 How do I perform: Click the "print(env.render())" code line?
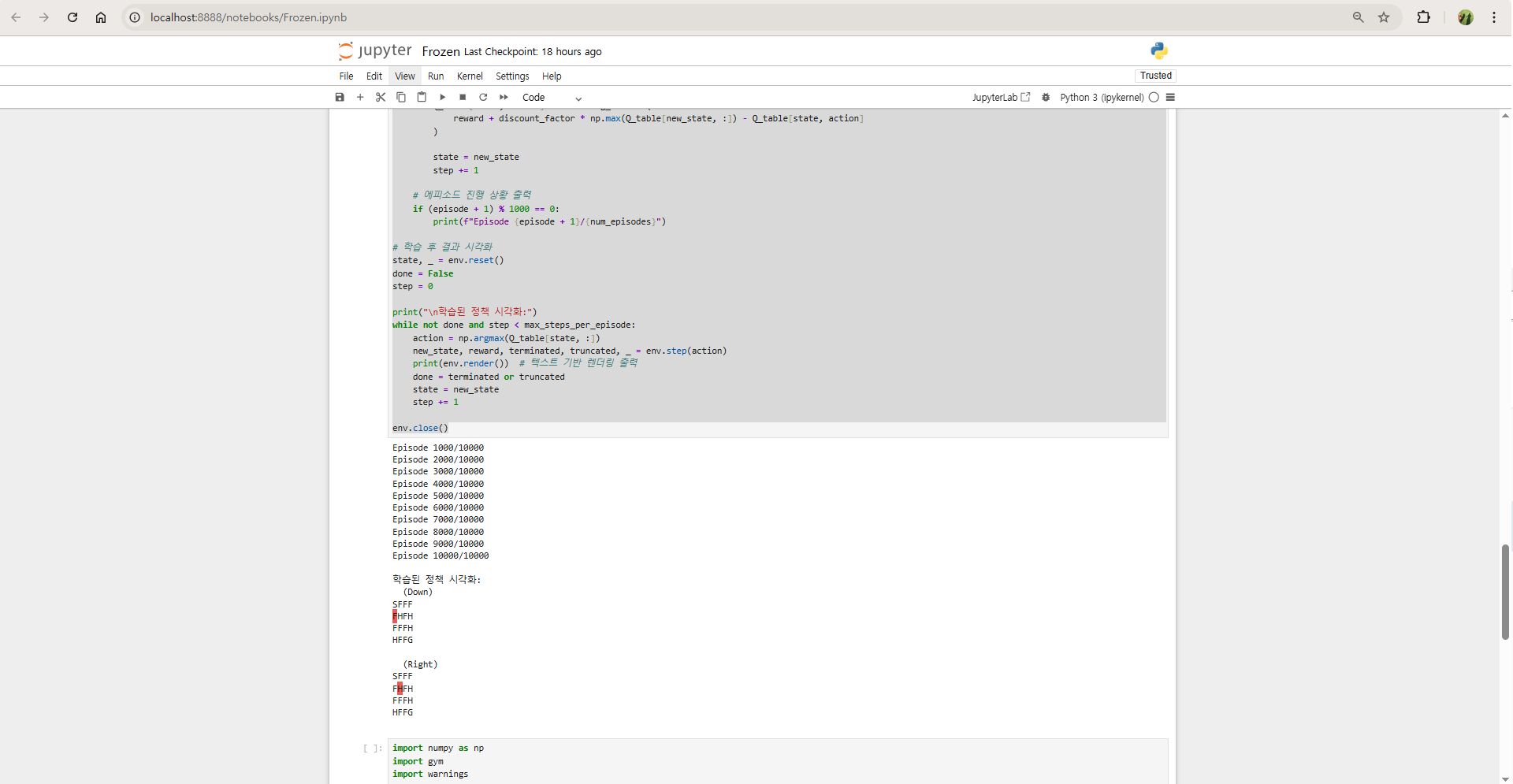[x=461, y=364]
